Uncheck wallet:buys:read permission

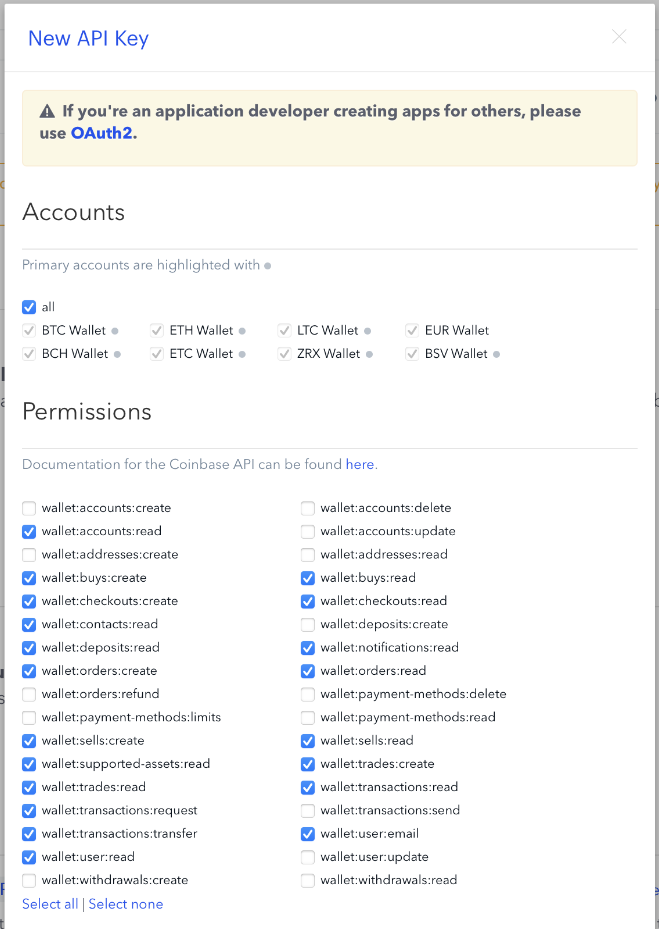pos(308,578)
